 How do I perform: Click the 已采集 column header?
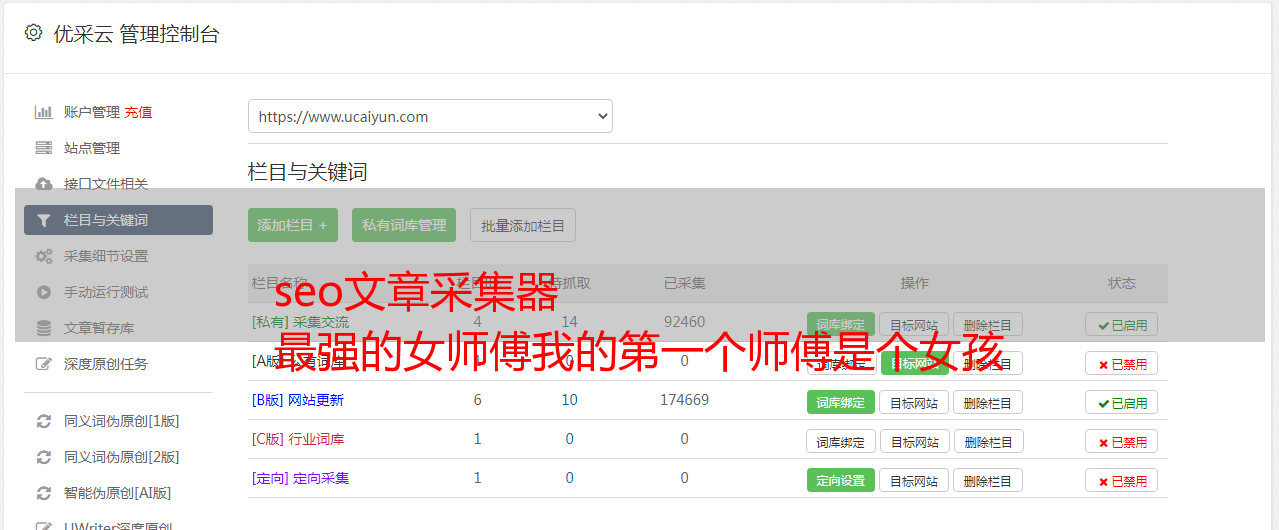pyautogui.click(x=684, y=283)
